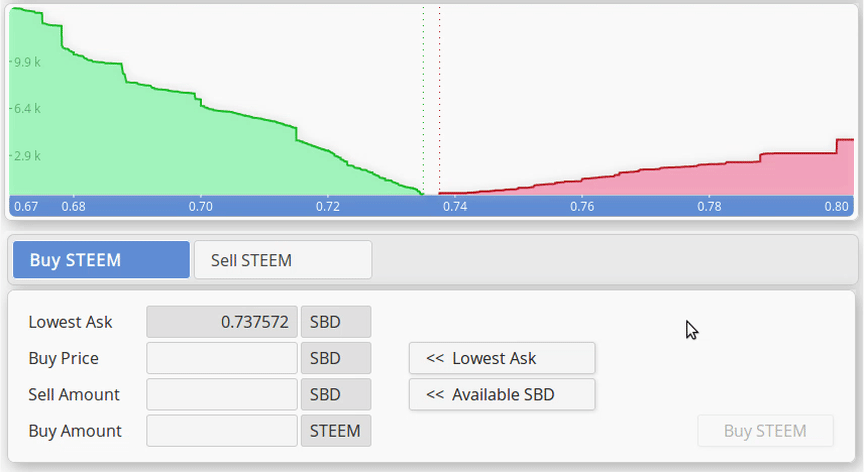864x472 pixels.
Task: Click the green bid depth area
Action: [154, 149]
